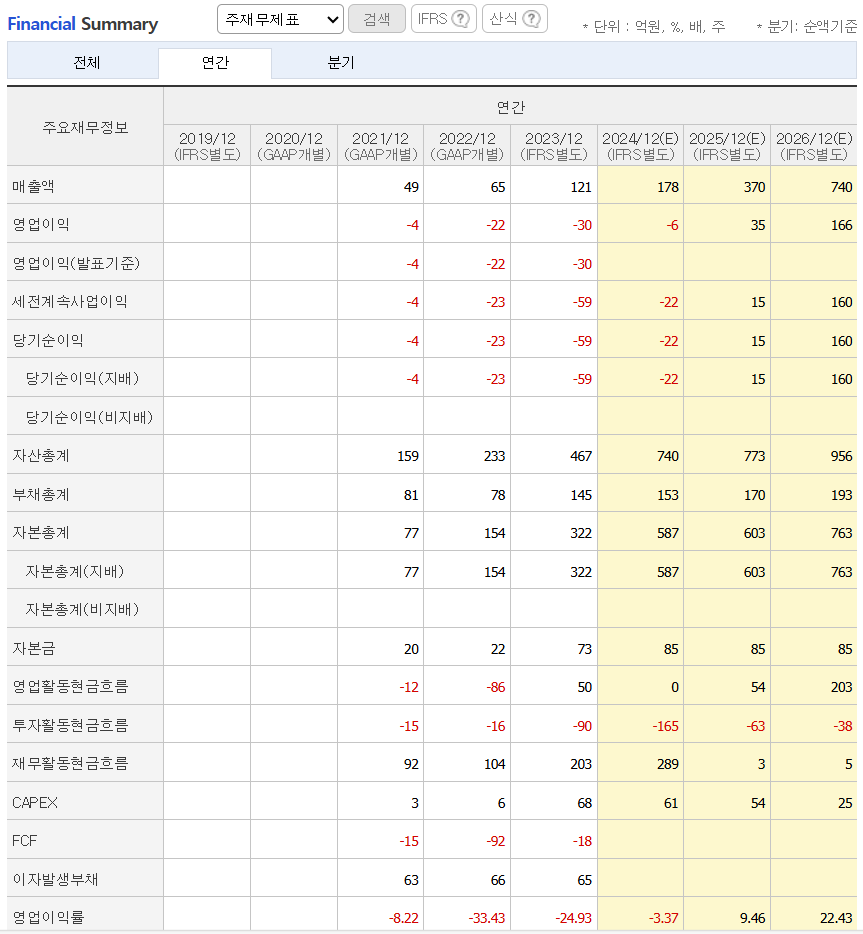
Task: Click the 영업이익 row label
Action: point(41,225)
